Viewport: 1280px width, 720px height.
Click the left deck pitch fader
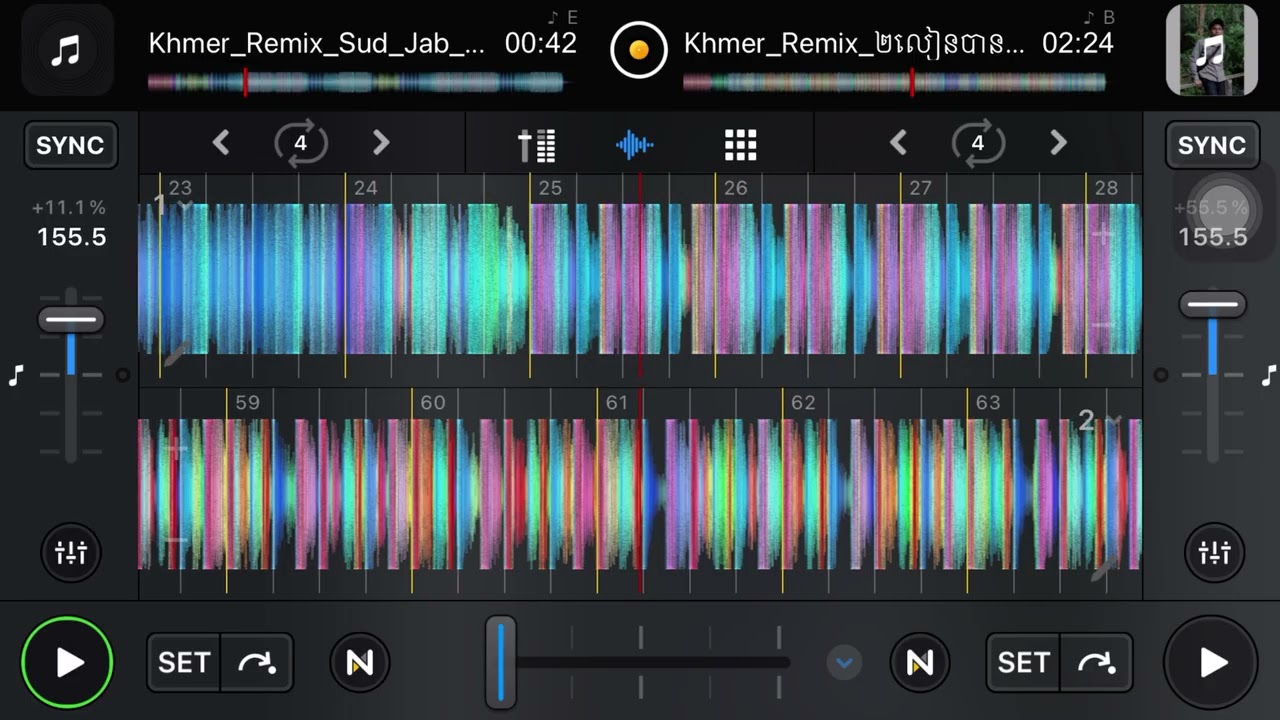click(71, 320)
